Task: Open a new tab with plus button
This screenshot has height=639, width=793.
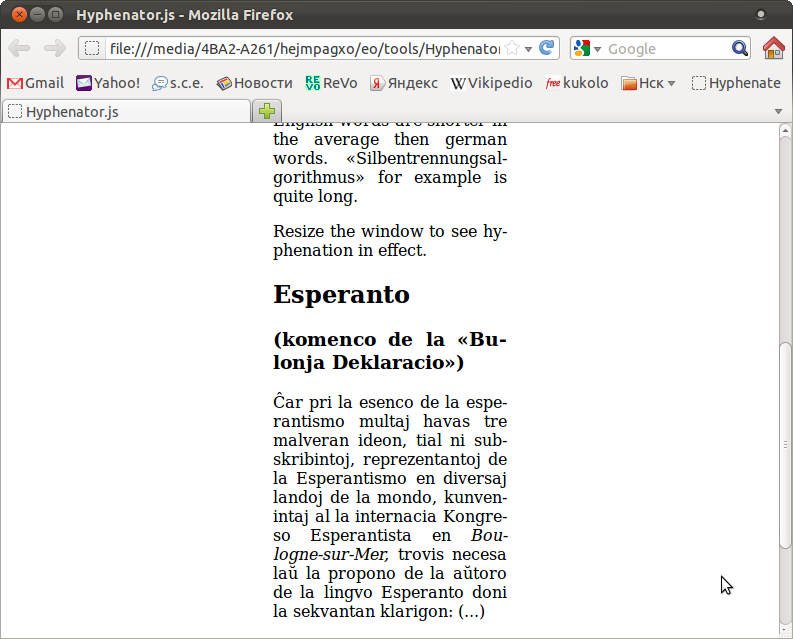Action: click(267, 111)
